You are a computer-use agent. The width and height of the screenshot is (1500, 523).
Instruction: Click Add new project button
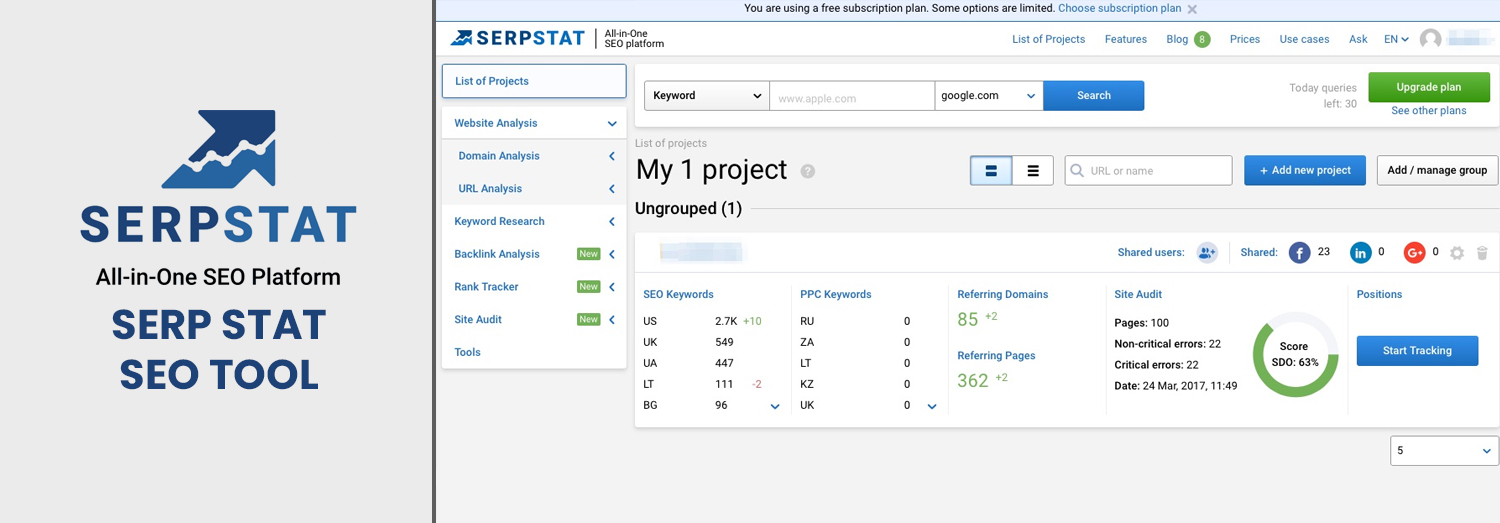coord(1305,170)
